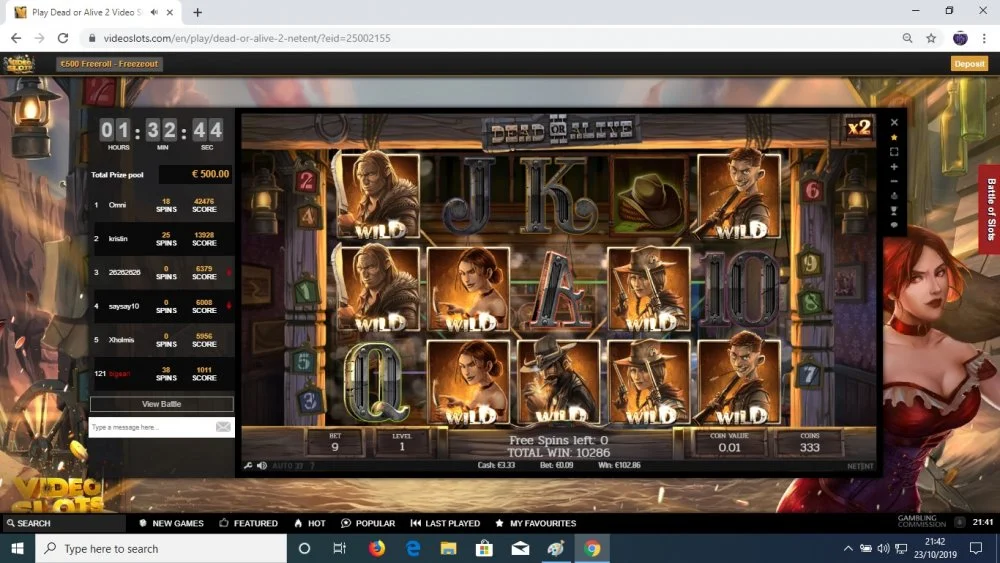Open the Windows Start menu

click(17, 548)
